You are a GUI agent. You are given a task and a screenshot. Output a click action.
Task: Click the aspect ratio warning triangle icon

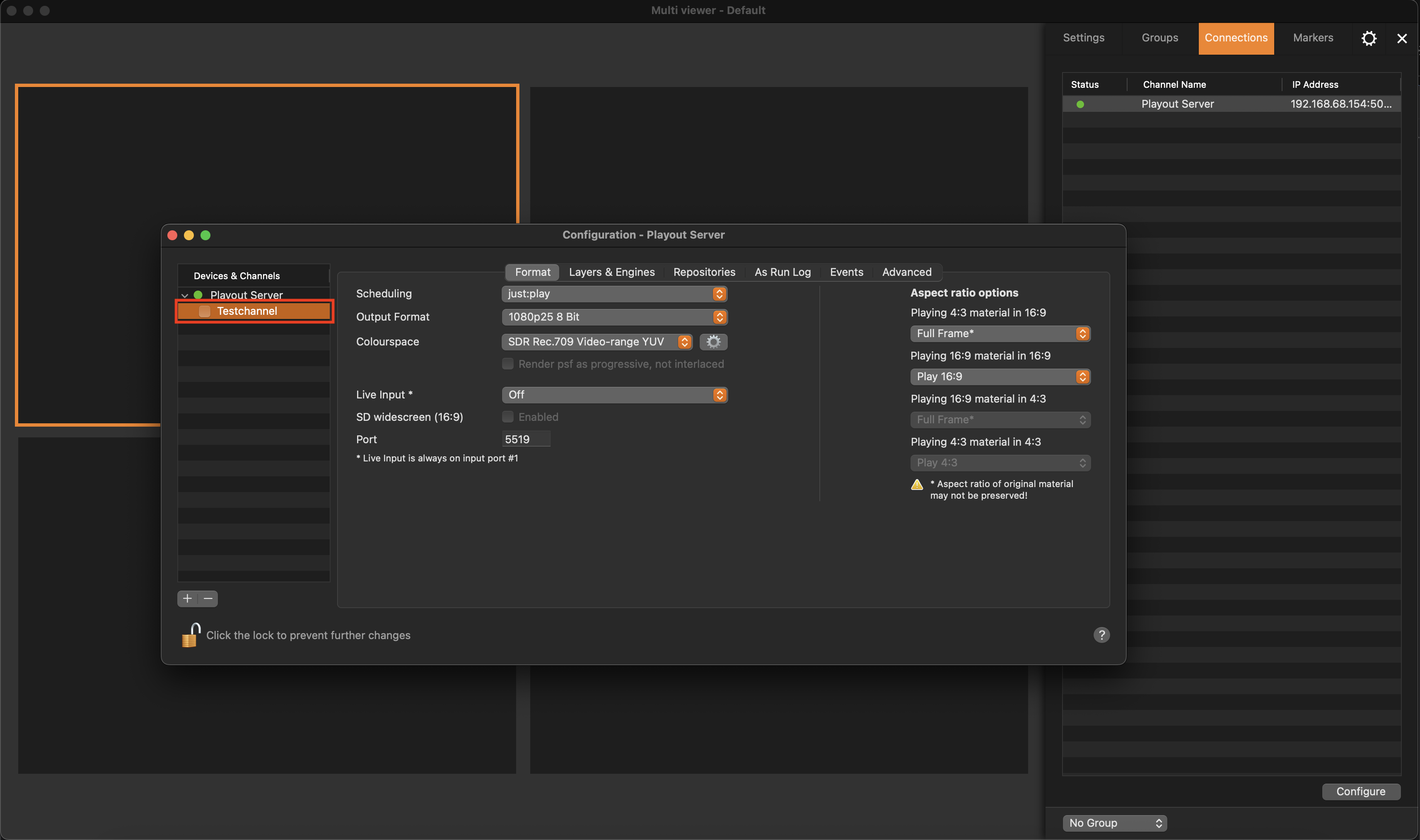917,485
